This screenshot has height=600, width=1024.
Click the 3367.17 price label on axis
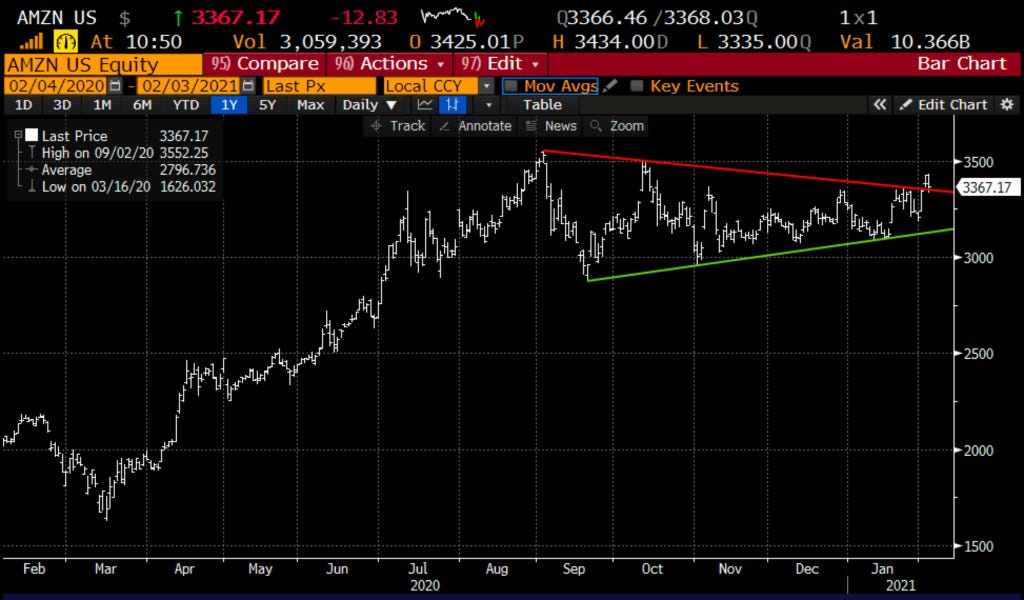[x=987, y=187]
